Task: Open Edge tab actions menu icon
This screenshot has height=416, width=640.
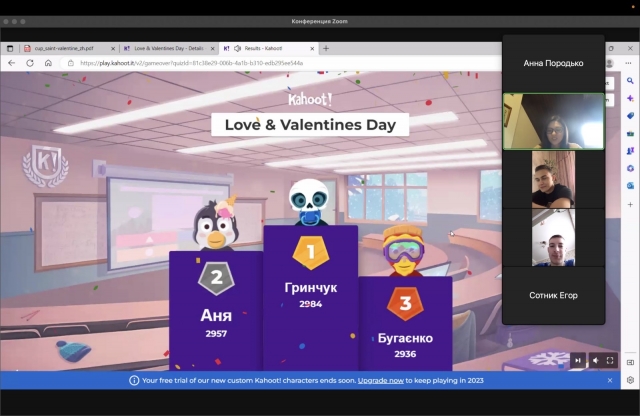Action: tap(10, 49)
